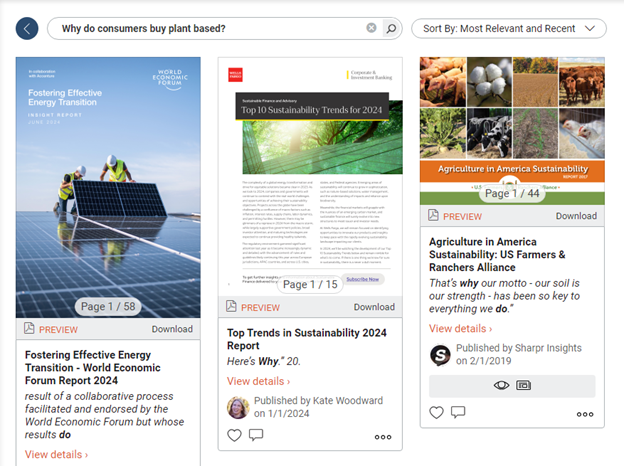
Task: Open more options on Top Trends card
Action: pyautogui.click(x=383, y=437)
